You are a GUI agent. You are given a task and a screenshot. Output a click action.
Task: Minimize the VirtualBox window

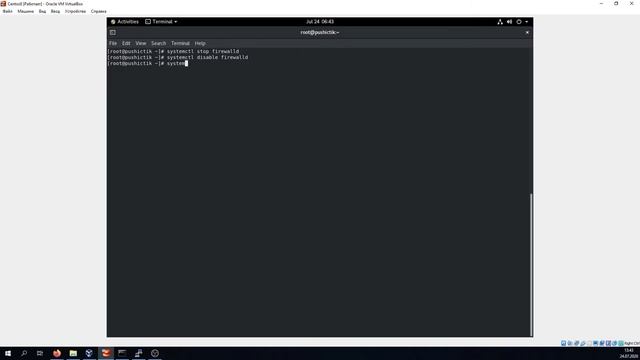point(601,4)
